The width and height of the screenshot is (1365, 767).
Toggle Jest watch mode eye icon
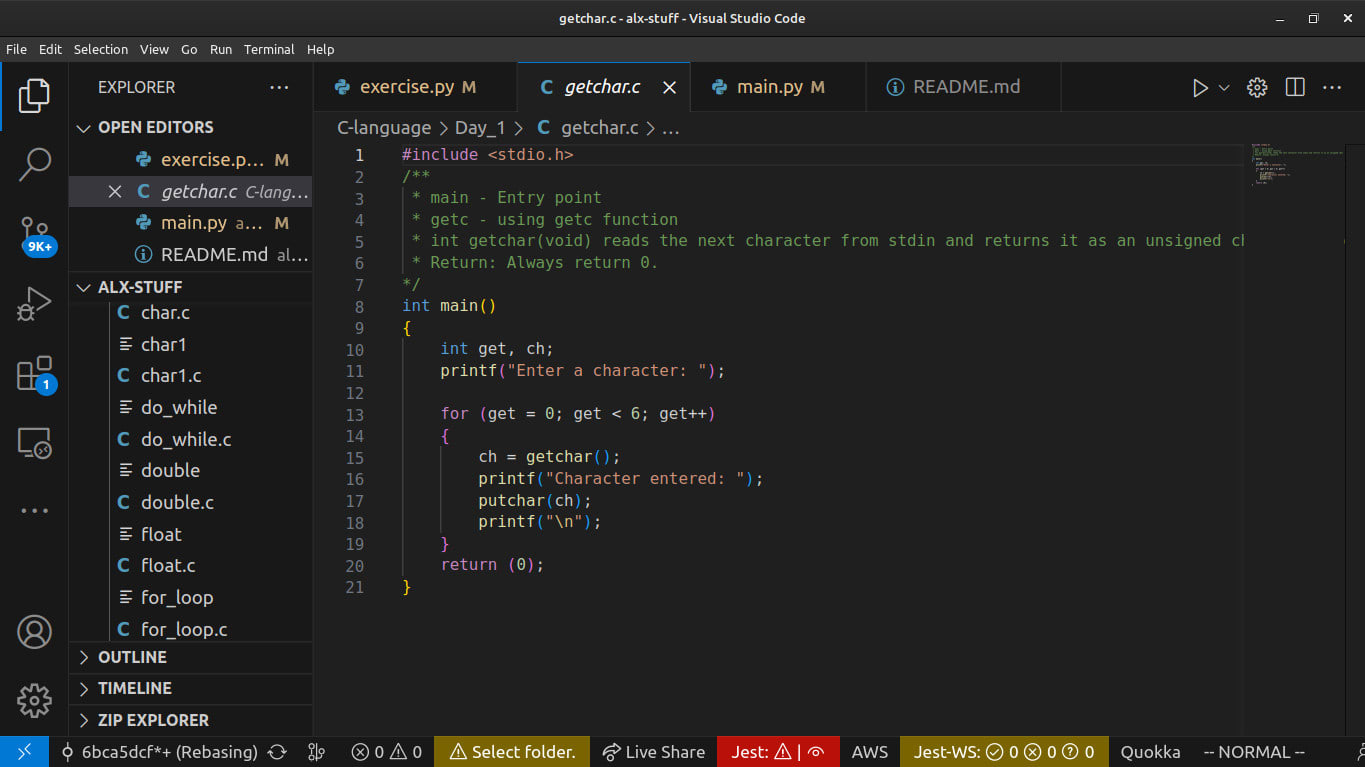point(816,752)
